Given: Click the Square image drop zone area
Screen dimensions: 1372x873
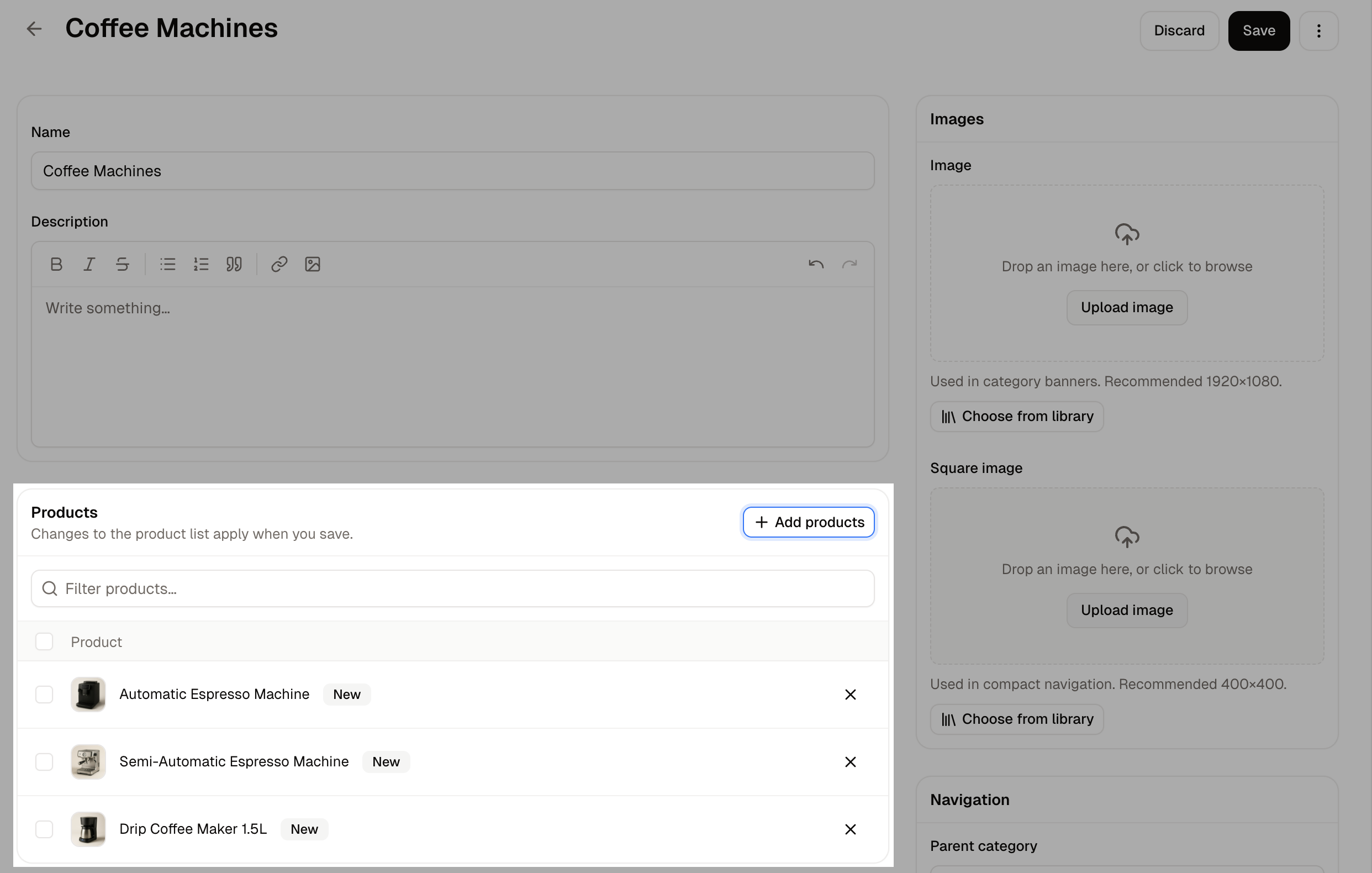Looking at the screenshot, I should coord(1126,576).
